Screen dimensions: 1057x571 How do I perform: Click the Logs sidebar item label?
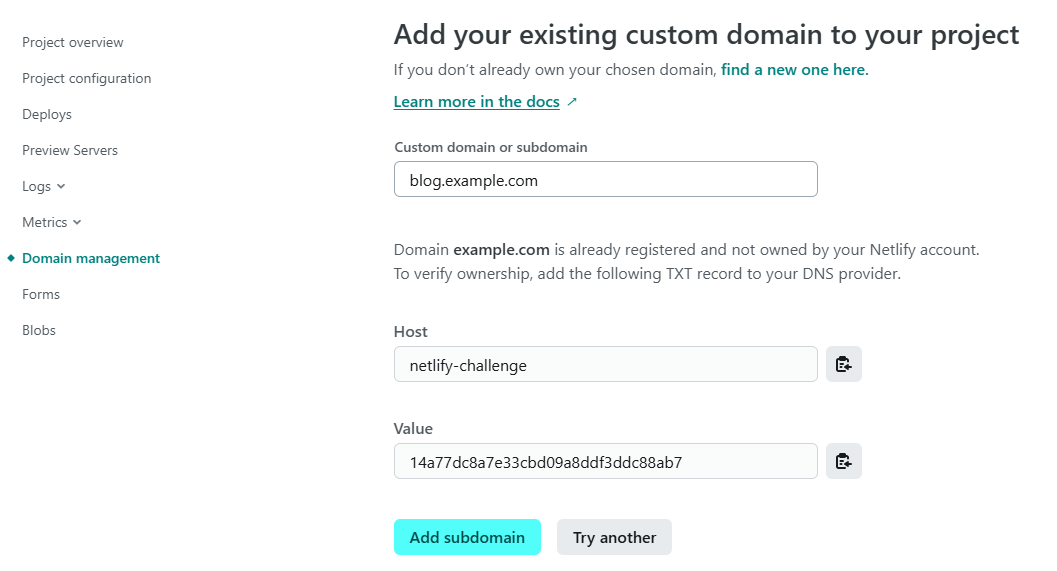coord(36,187)
